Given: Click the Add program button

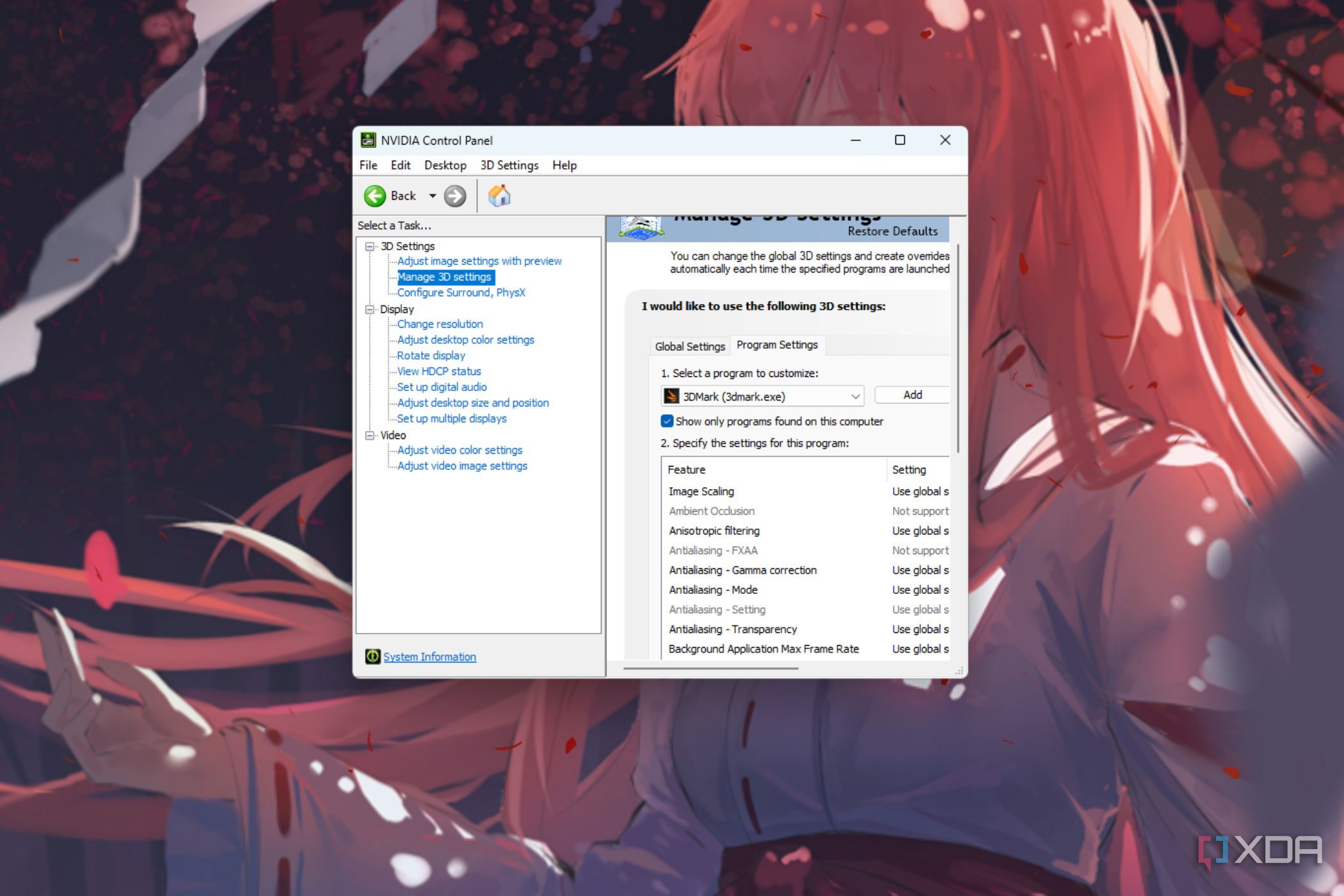Looking at the screenshot, I should pos(912,395).
